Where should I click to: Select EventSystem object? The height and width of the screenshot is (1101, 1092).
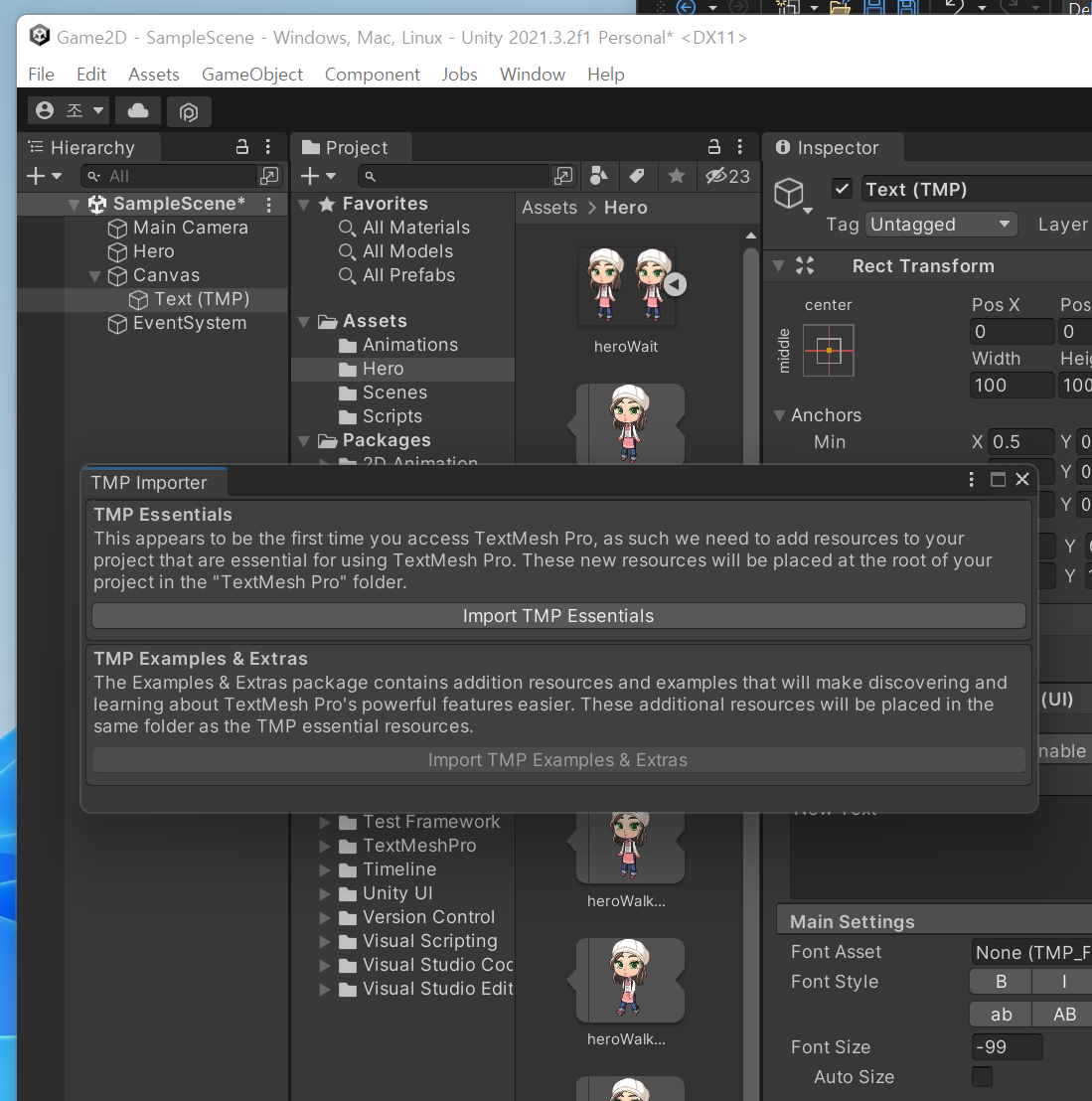(190, 323)
